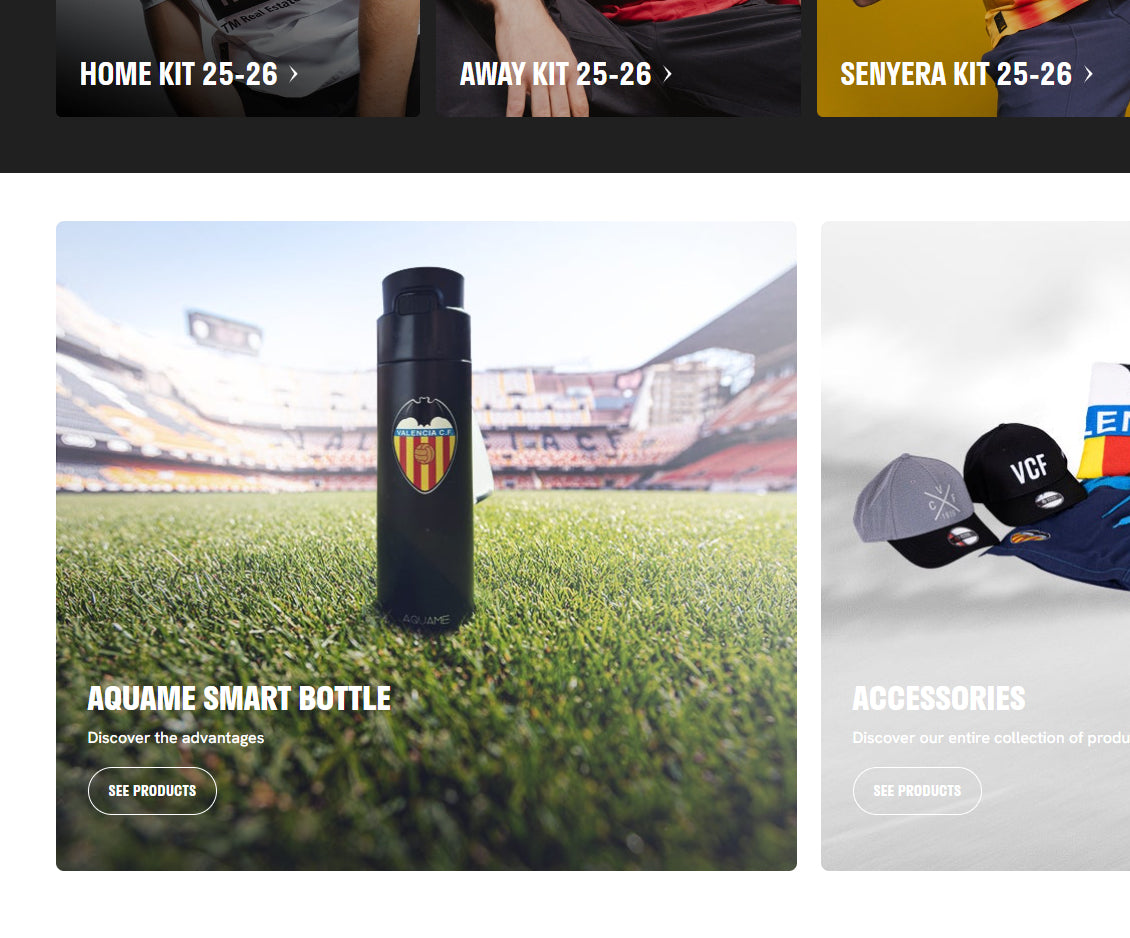
Task: Click the chevron after Senyera Kit 25-26
Action: [1088, 74]
